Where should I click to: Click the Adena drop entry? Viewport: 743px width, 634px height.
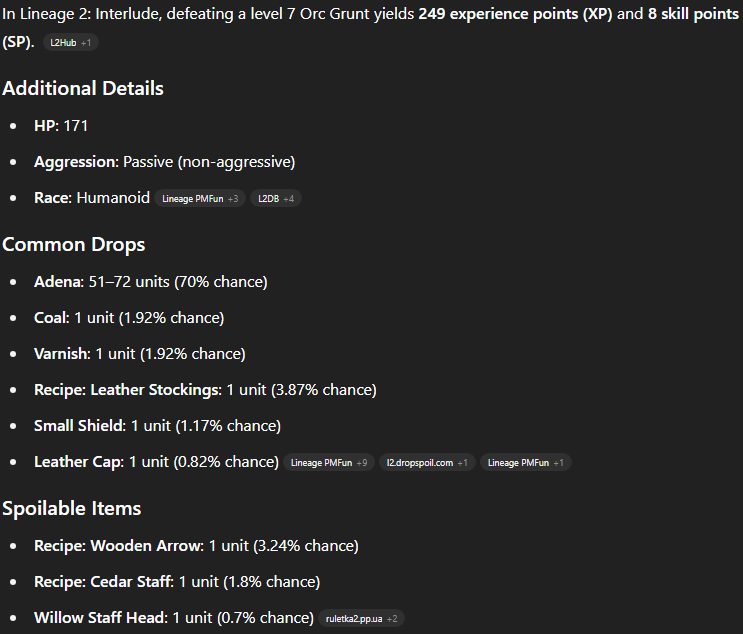coord(151,282)
